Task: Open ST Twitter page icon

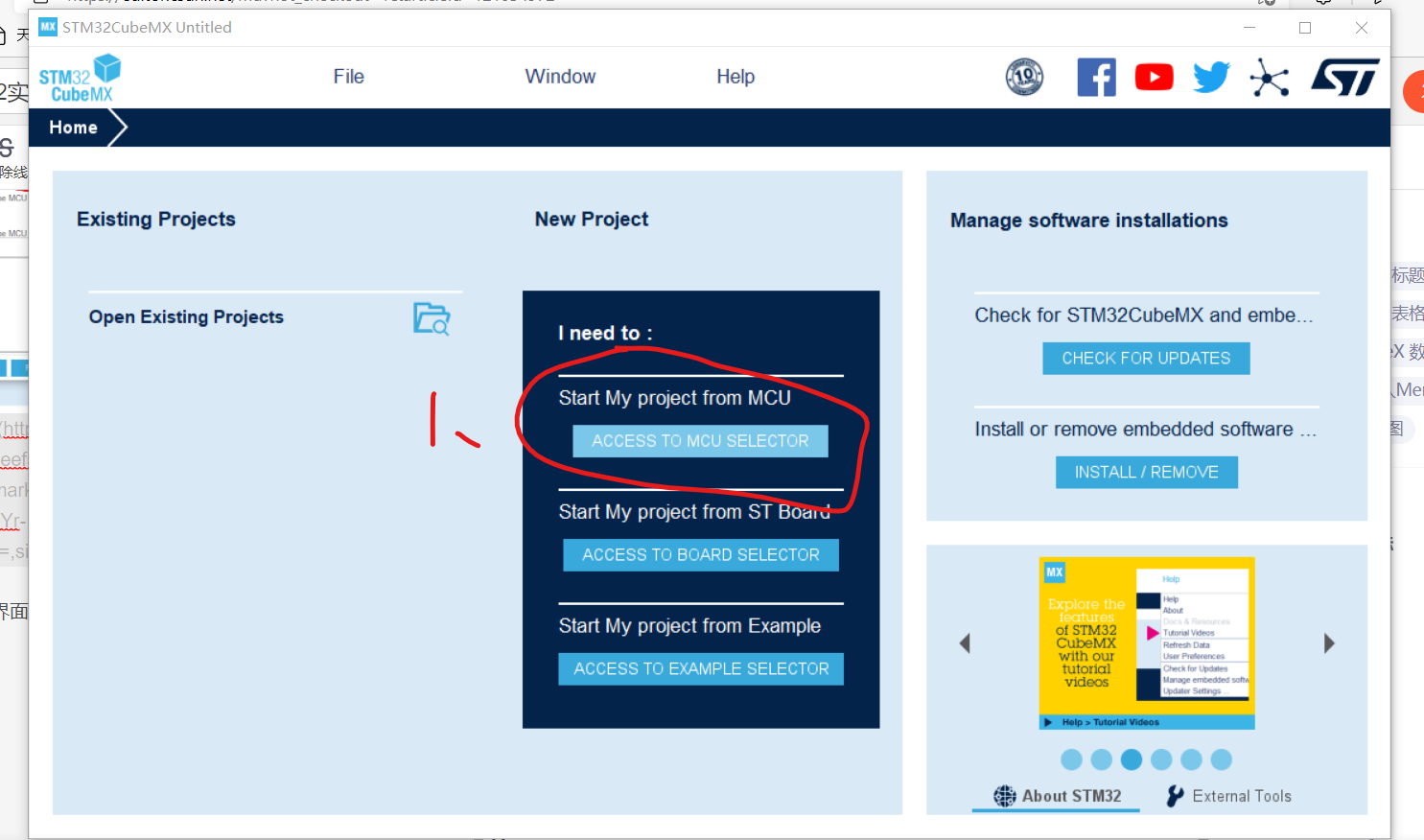Action: pos(1212,77)
